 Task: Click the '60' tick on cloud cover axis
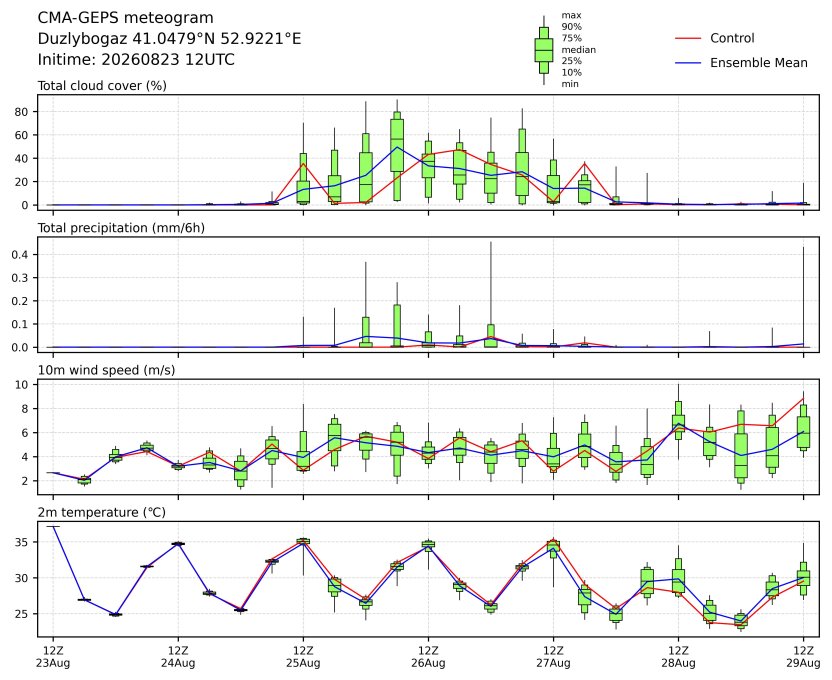pos(22,135)
